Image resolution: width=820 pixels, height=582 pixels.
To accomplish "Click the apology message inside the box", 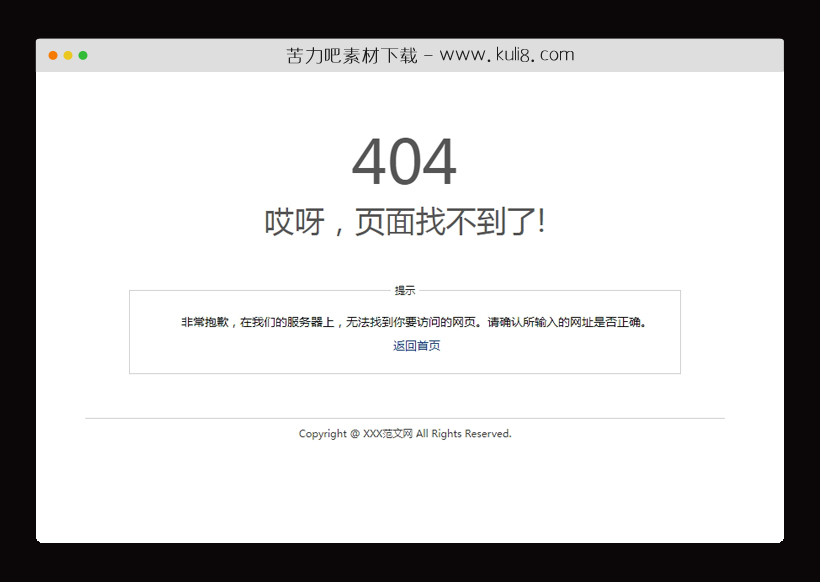I will (x=413, y=322).
